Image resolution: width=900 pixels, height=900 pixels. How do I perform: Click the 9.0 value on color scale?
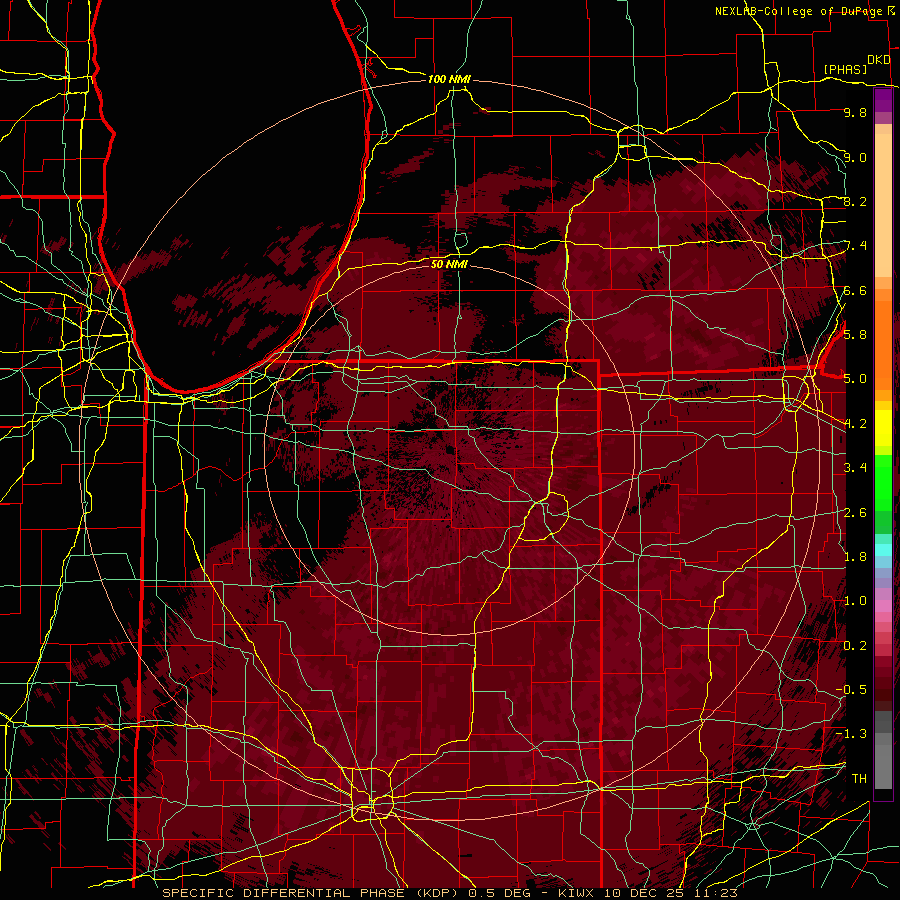(x=855, y=157)
